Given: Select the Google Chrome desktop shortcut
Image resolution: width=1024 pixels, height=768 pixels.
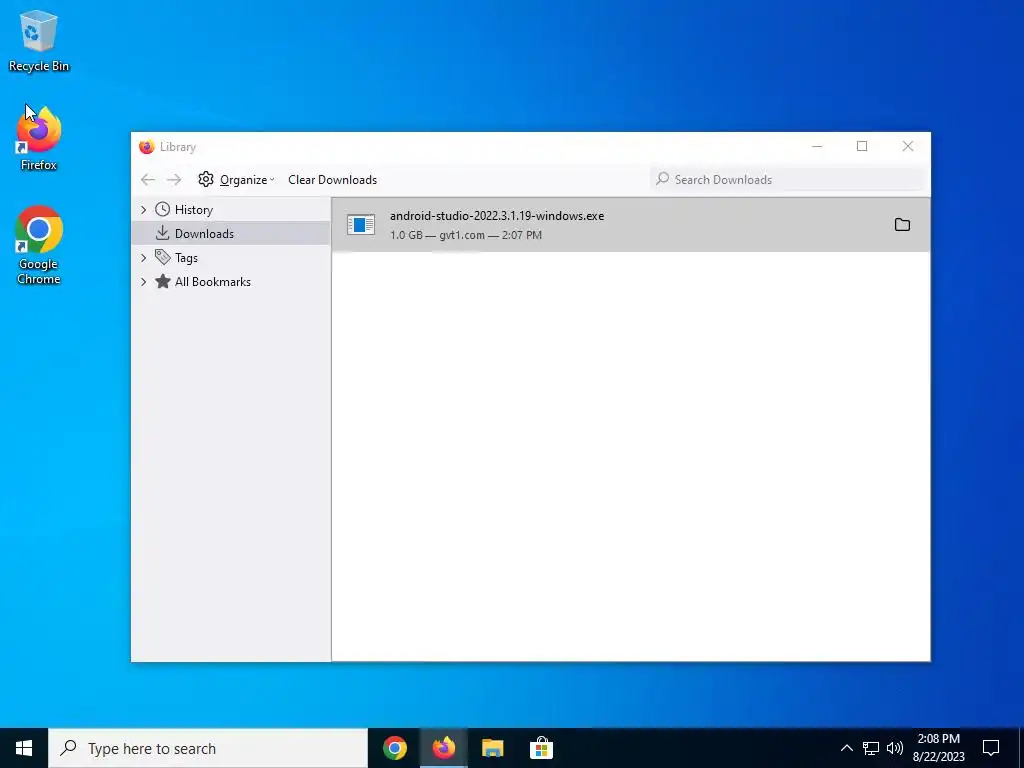Looking at the screenshot, I should (39, 246).
